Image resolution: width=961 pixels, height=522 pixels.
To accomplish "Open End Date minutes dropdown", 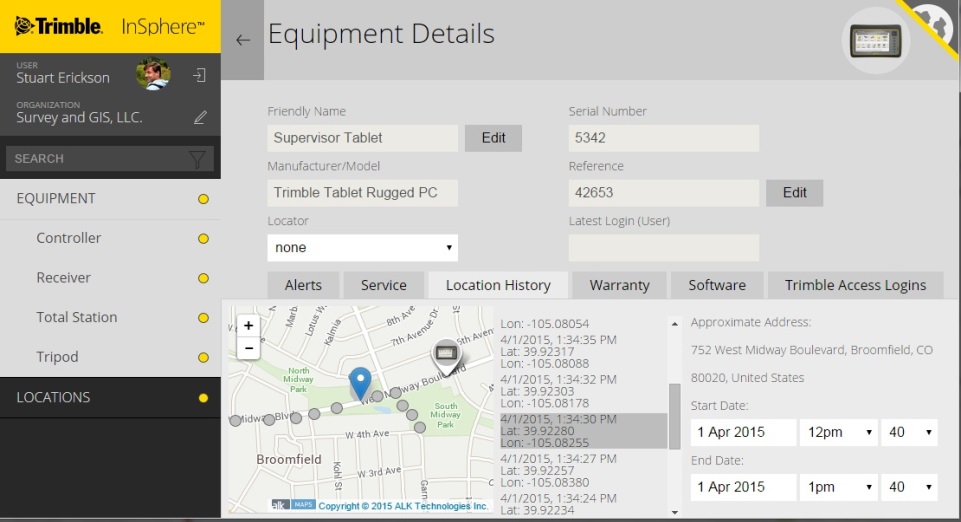I will [x=910, y=487].
